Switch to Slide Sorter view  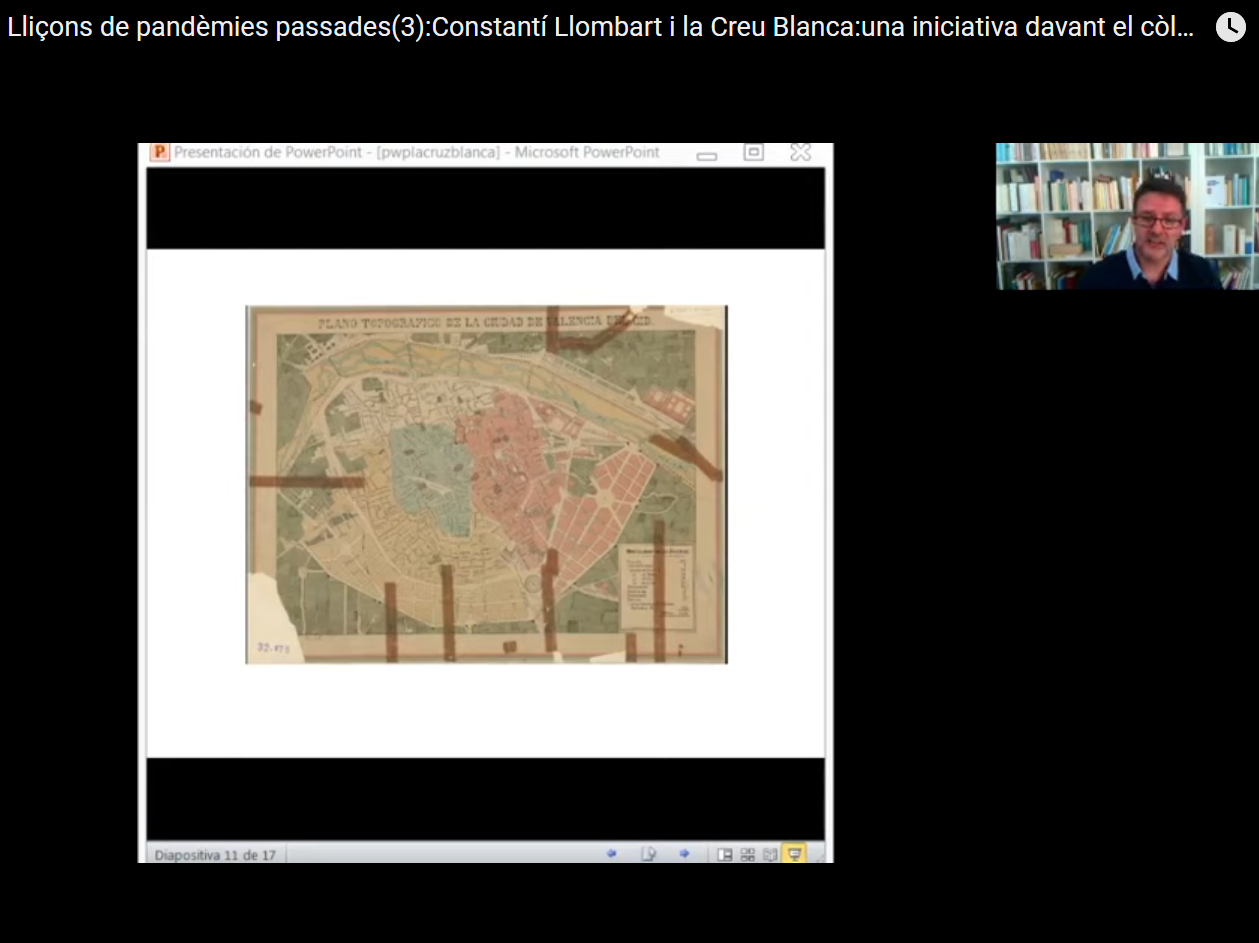747,855
